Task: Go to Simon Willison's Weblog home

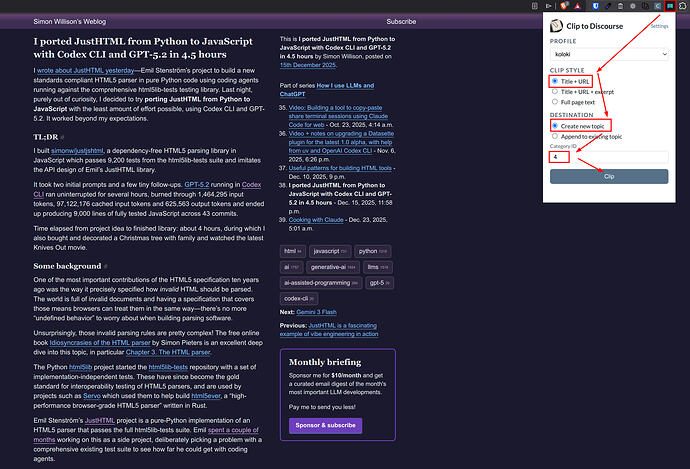Action: (x=70, y=22)
